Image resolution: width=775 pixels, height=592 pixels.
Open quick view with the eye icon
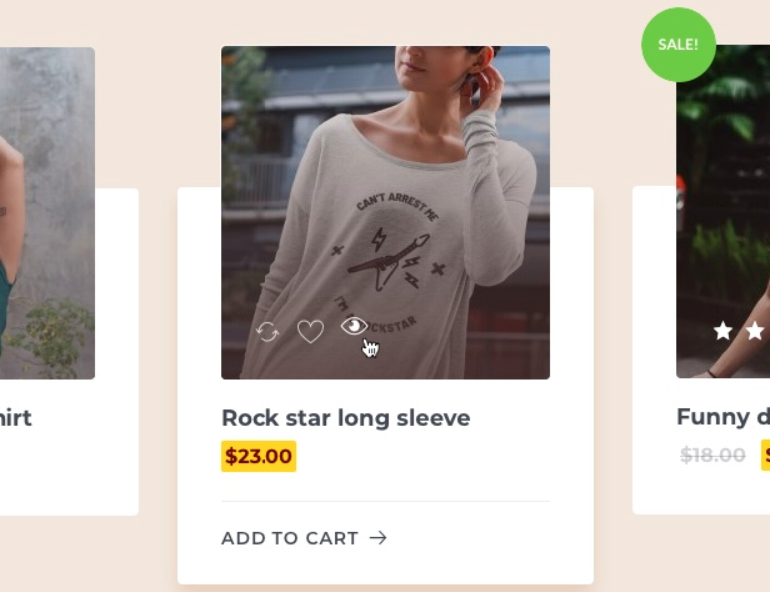point(354,326)
